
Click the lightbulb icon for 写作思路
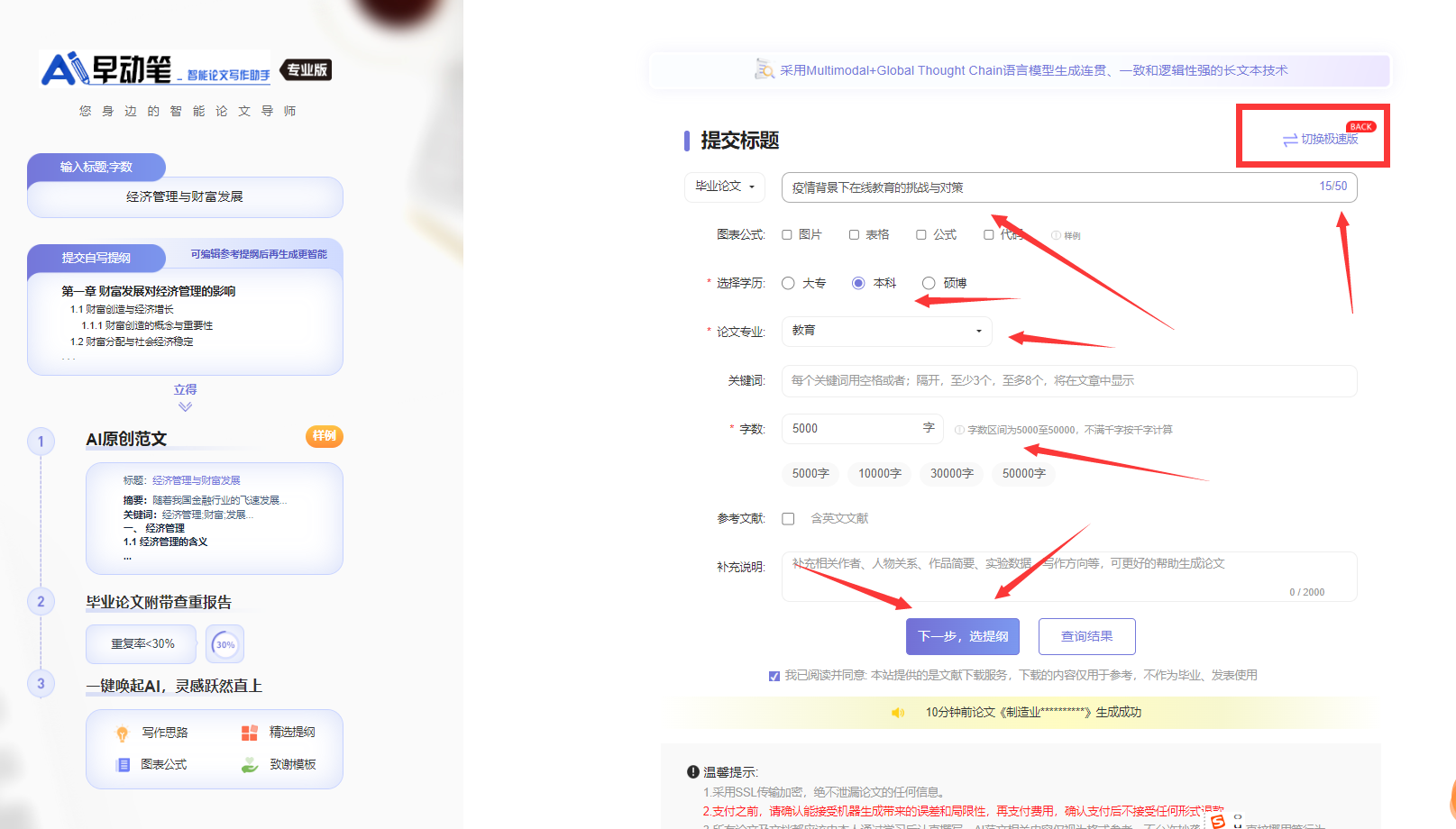(x=123, y=733)
